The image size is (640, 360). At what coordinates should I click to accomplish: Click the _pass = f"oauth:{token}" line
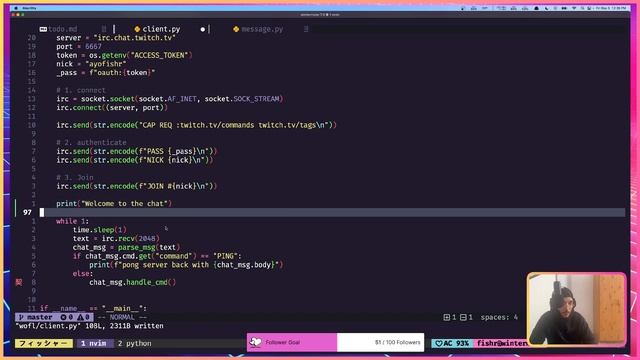(x=106, y=73)
